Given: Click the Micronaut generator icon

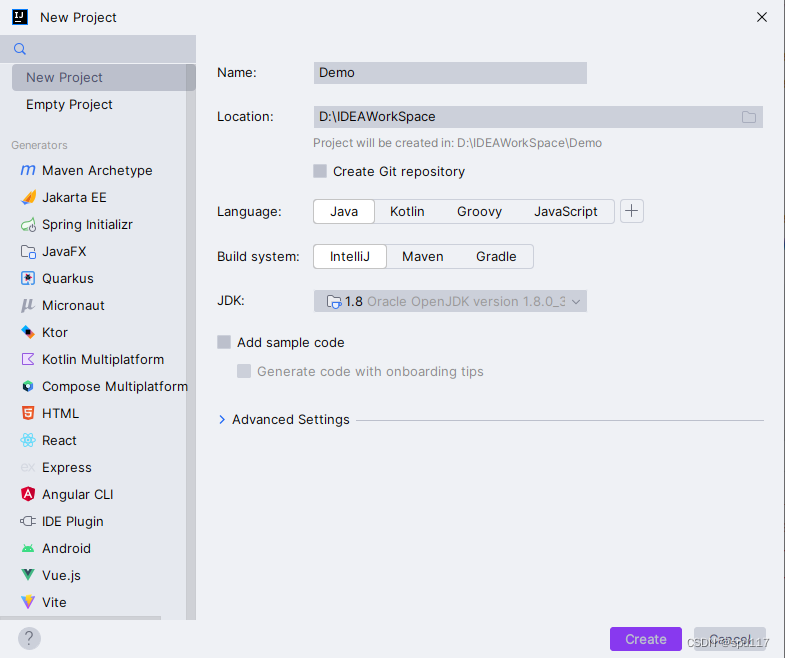Looking at the screenshot, I should [28, 305].
